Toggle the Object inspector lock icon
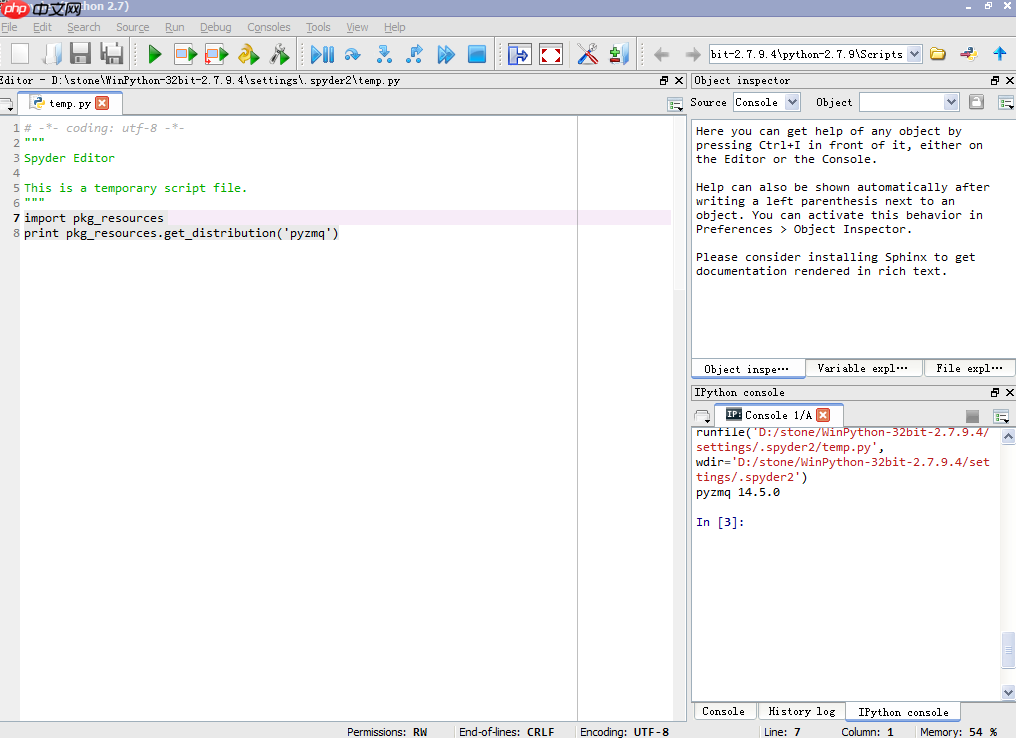 (x=976, y=102)
